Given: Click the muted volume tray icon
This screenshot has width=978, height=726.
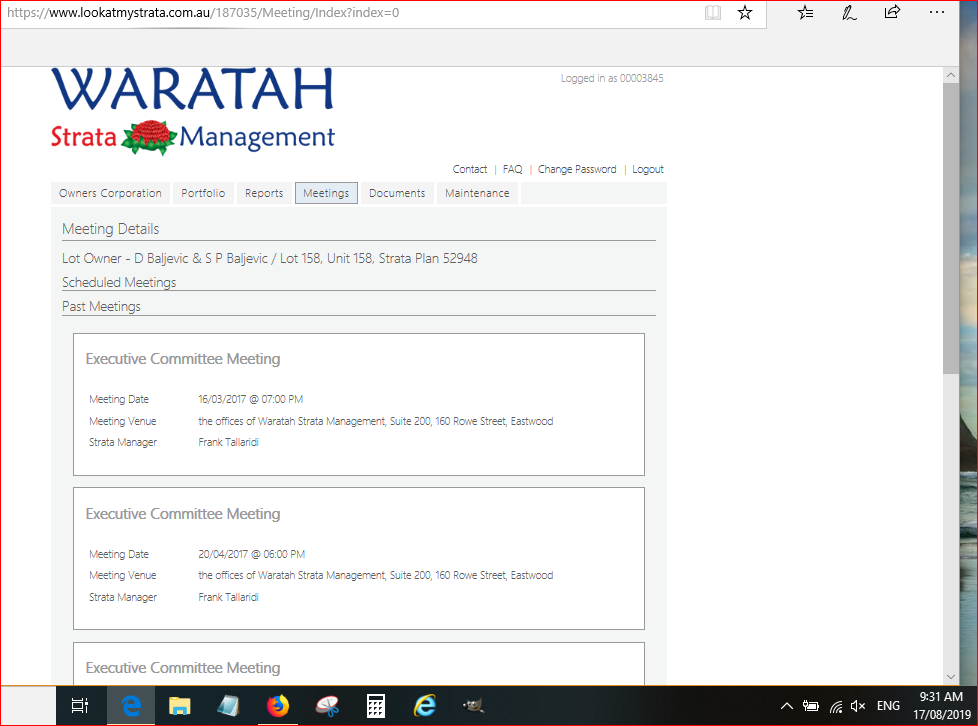Looking at the screenshot, I should (858, 706).
